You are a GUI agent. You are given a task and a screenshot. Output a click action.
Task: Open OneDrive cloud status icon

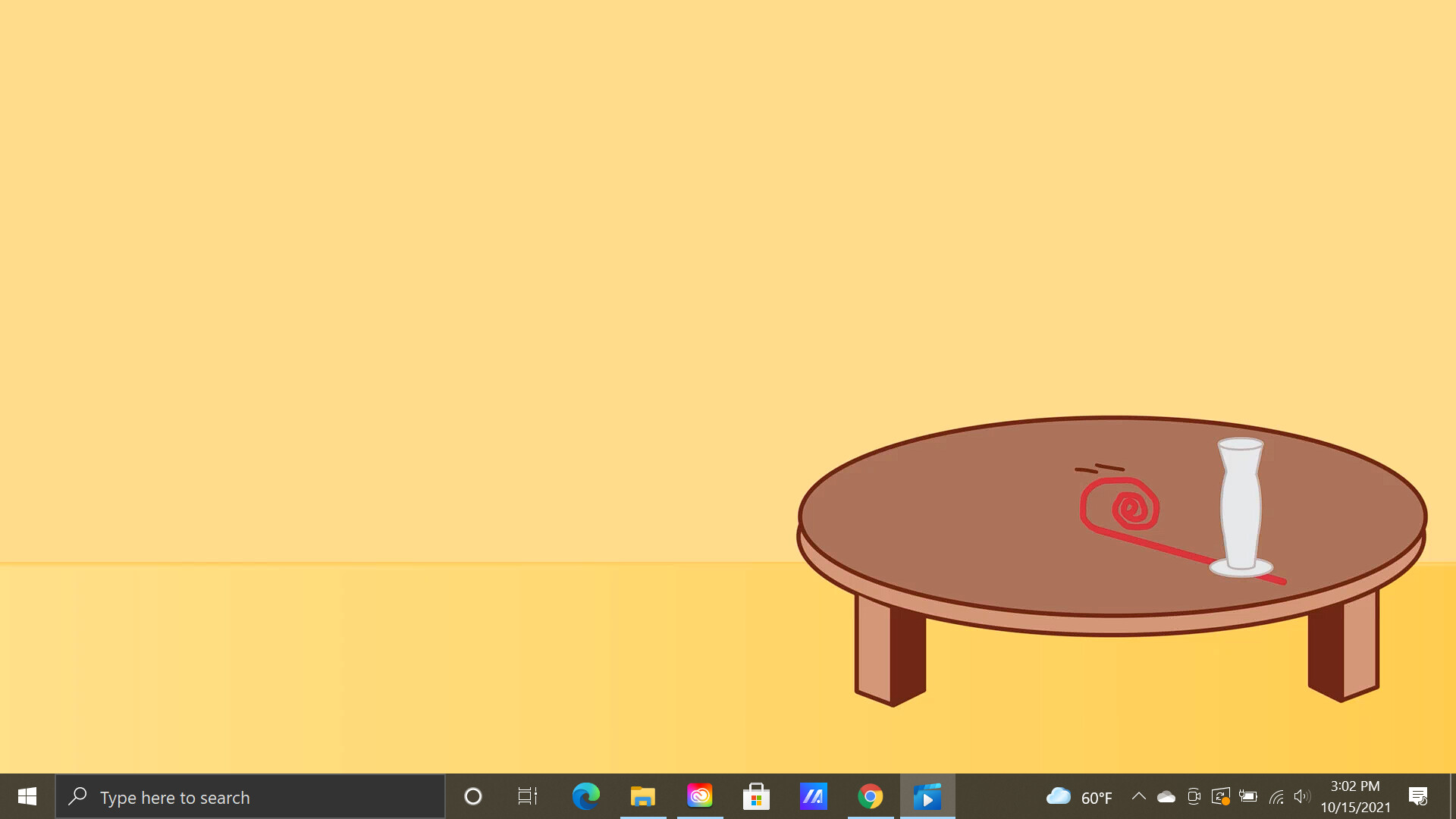(1166, 796)
